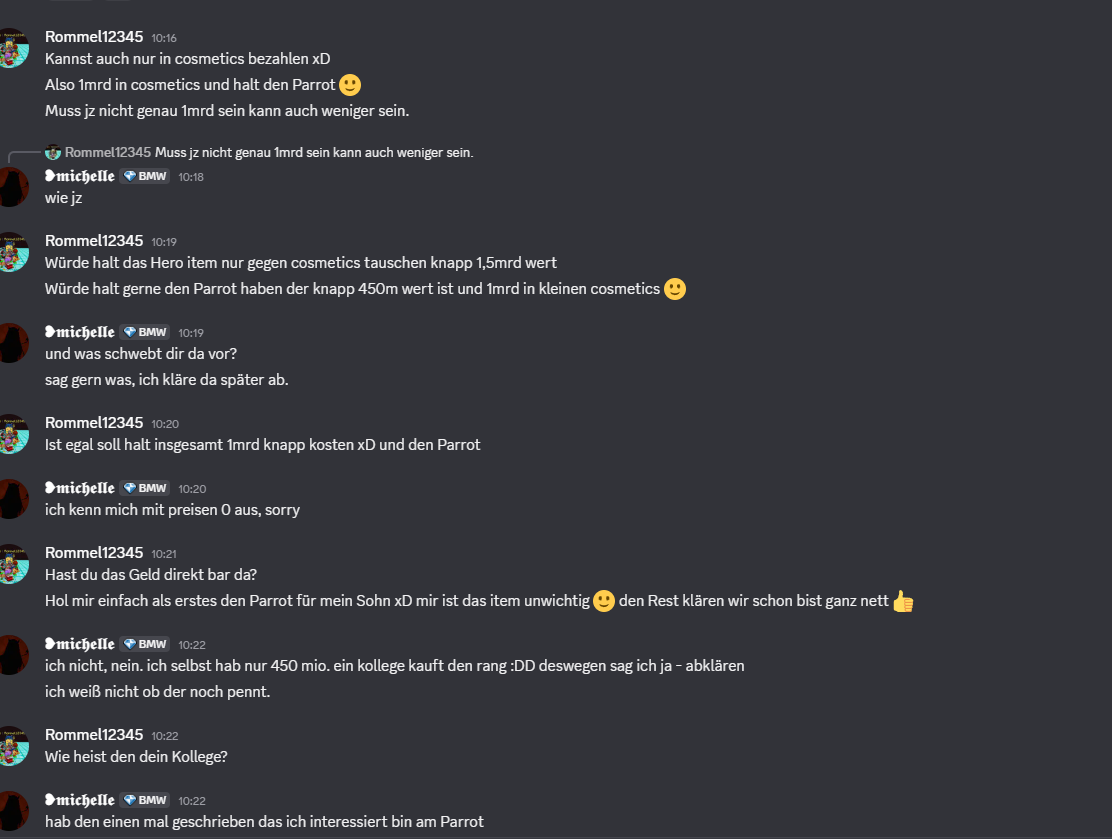
Task: Click the BMW server tag at michelle's 10:19 message
Action: coord(145,333)
